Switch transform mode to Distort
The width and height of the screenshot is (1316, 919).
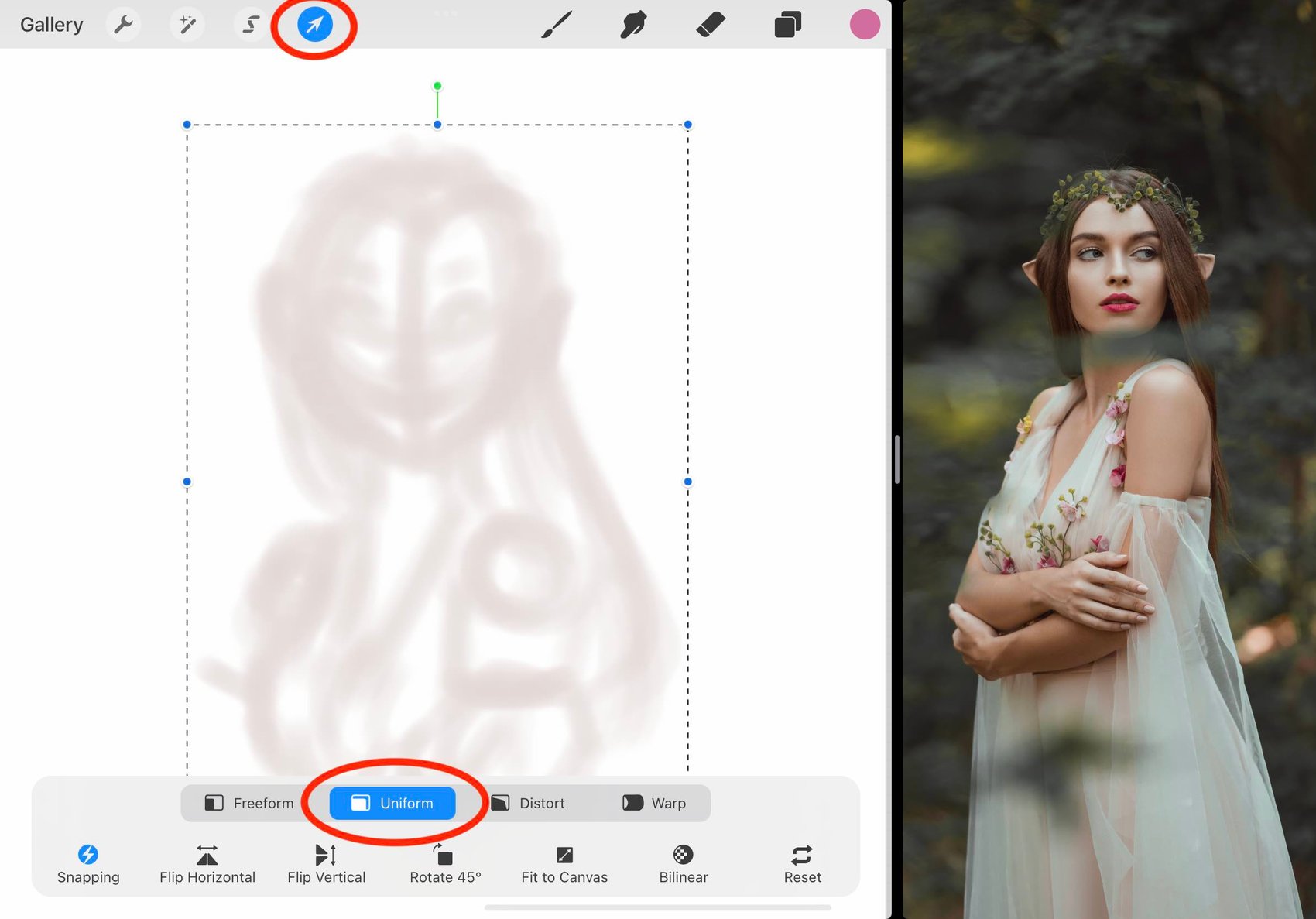529,803
